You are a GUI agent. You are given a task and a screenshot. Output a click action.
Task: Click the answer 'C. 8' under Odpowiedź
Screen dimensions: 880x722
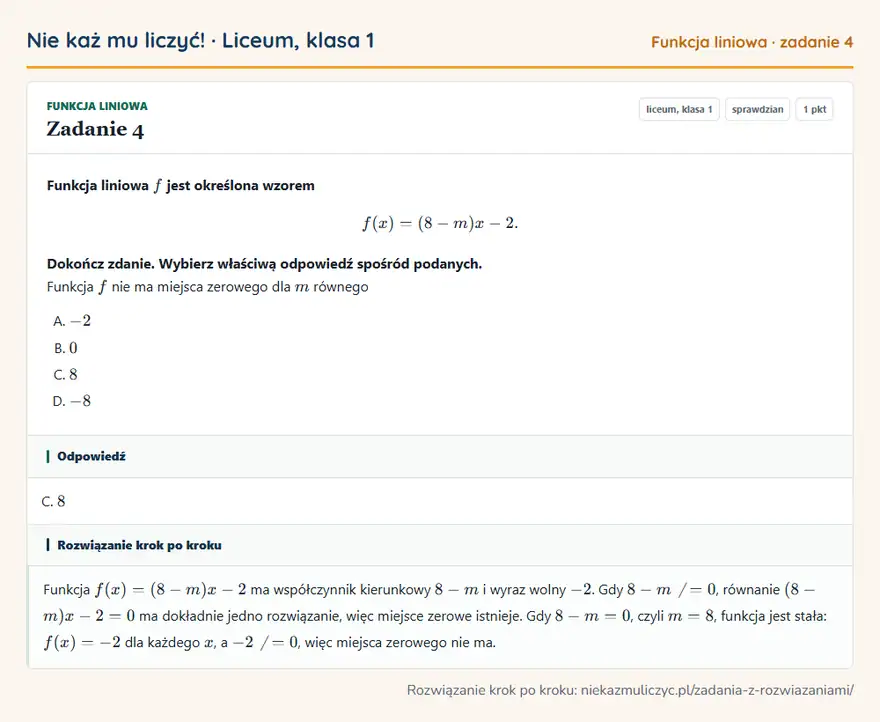click(53, 501)
